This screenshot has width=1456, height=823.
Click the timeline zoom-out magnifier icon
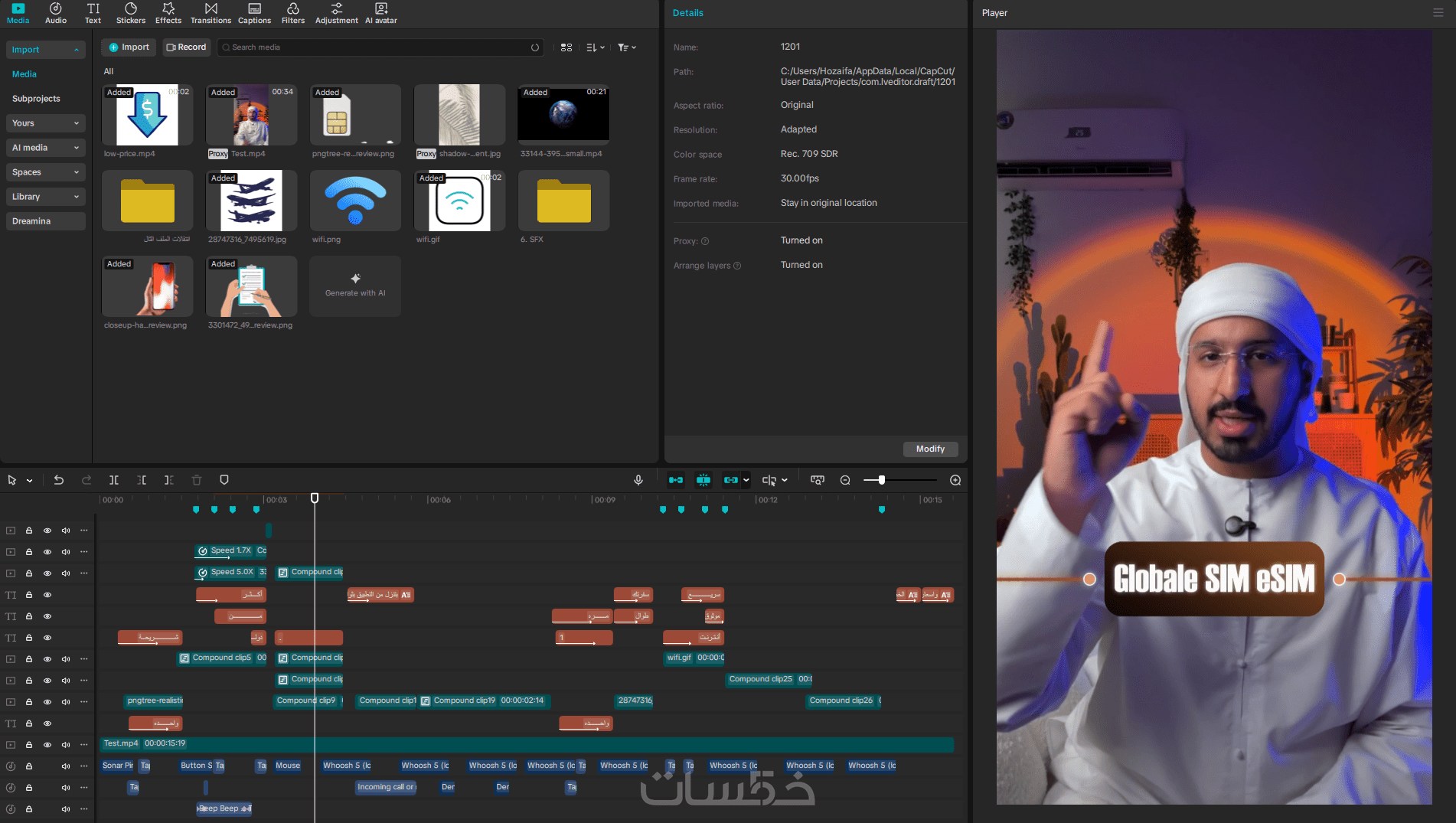(845, 480)
